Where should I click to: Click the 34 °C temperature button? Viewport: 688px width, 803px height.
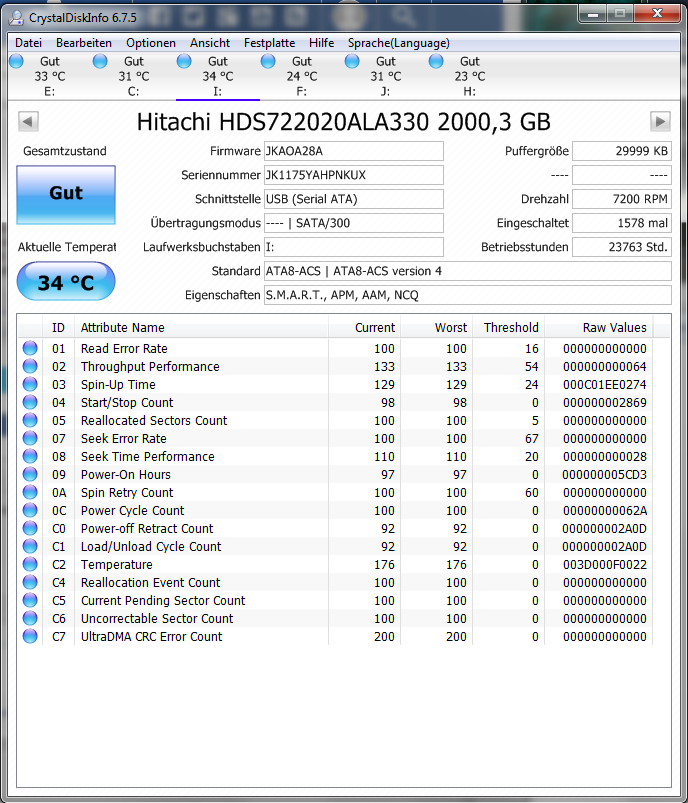click(66, 281)
